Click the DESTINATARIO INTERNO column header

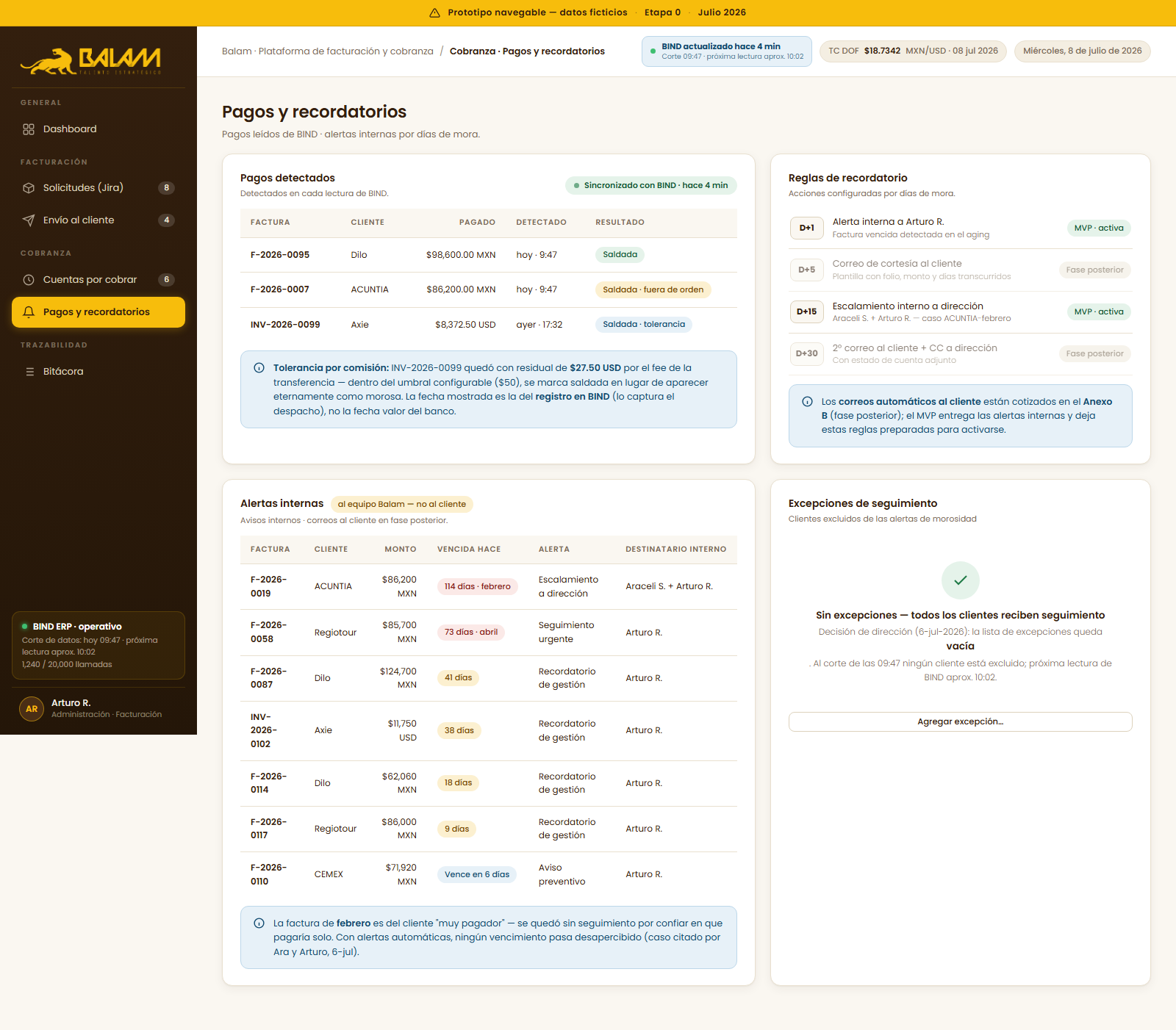click(676, 550)
